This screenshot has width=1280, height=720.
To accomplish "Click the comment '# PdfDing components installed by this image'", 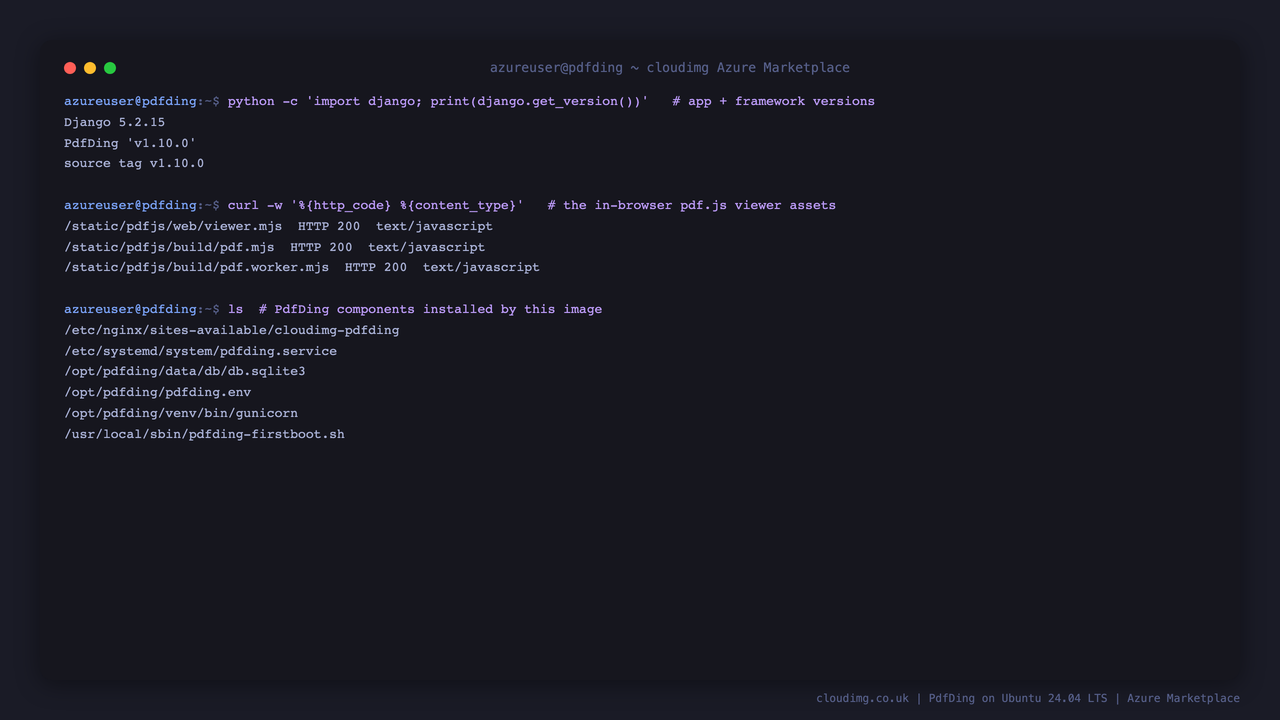I will pos(430,309).
